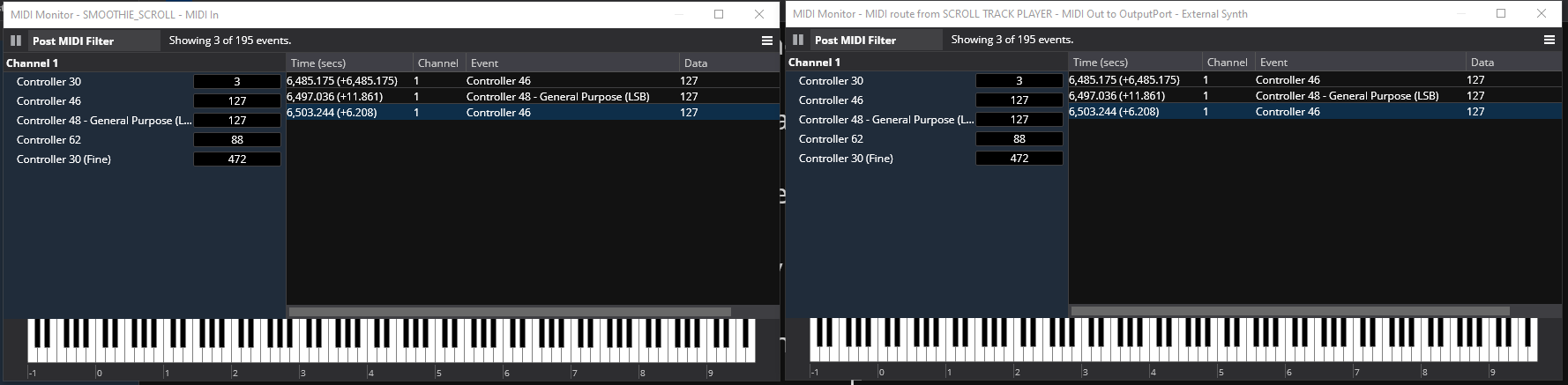Screen dimensions: 1568x385
Task: Pause event capture in left MIDI Monitor
Action: [x=16, y=41]
